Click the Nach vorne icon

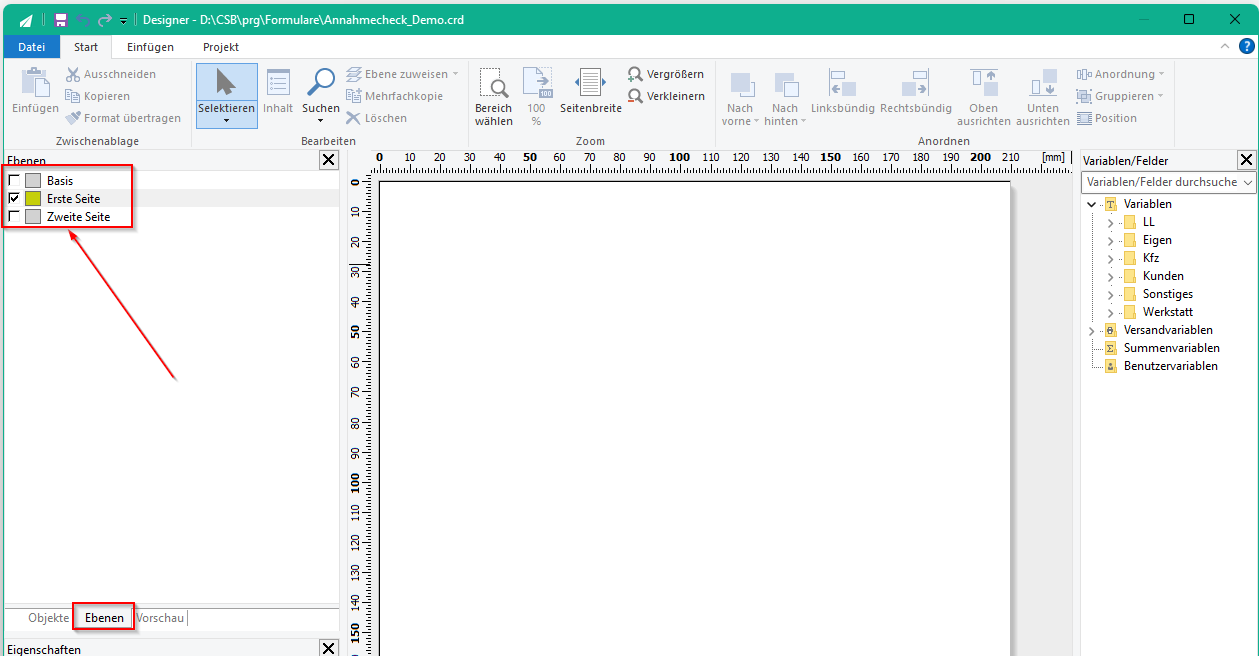(x=741, y=84)
